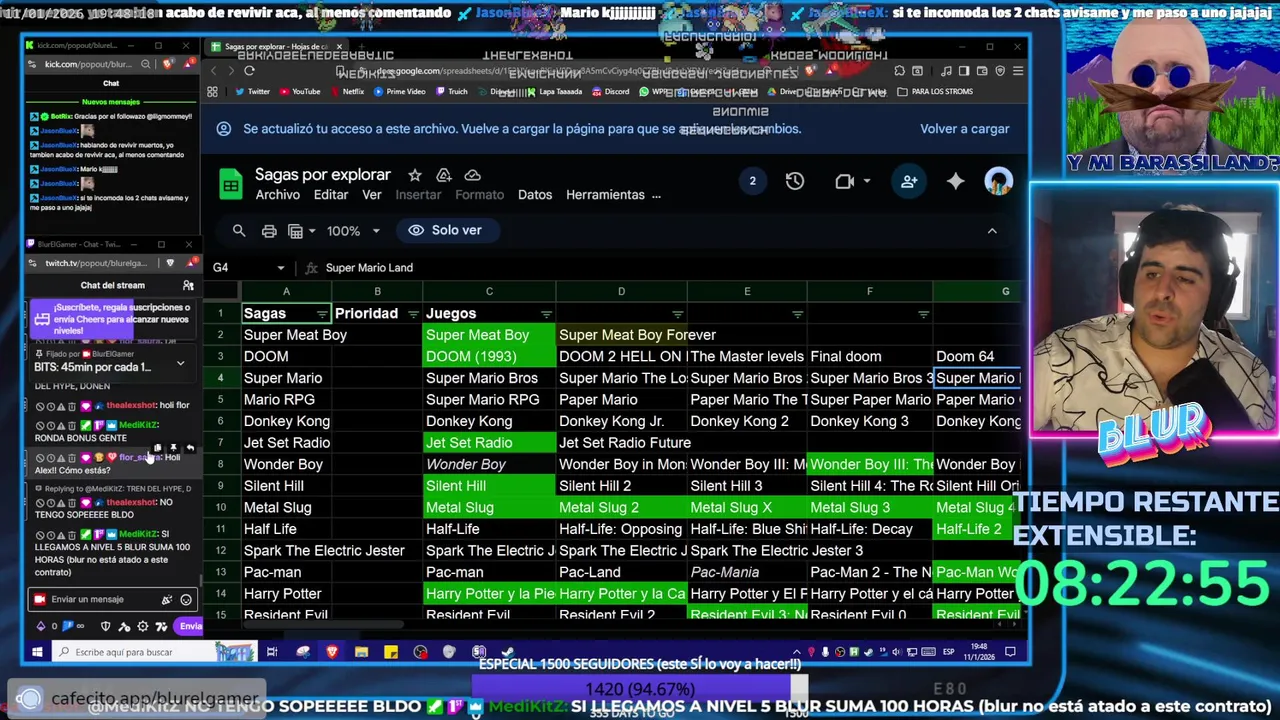The width and height of the screenshot is (1280, 720).
Task: Open the Datos menu
Action: (x=535, y=195)
